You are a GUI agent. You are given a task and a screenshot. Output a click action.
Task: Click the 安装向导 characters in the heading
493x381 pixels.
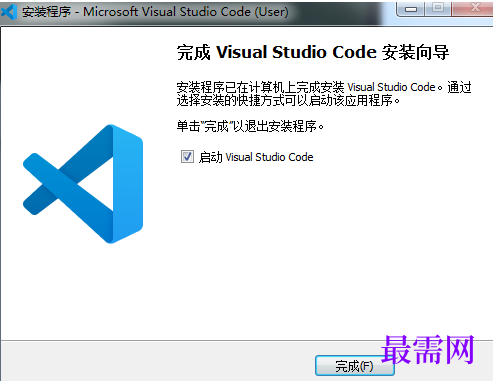[415, 52]
